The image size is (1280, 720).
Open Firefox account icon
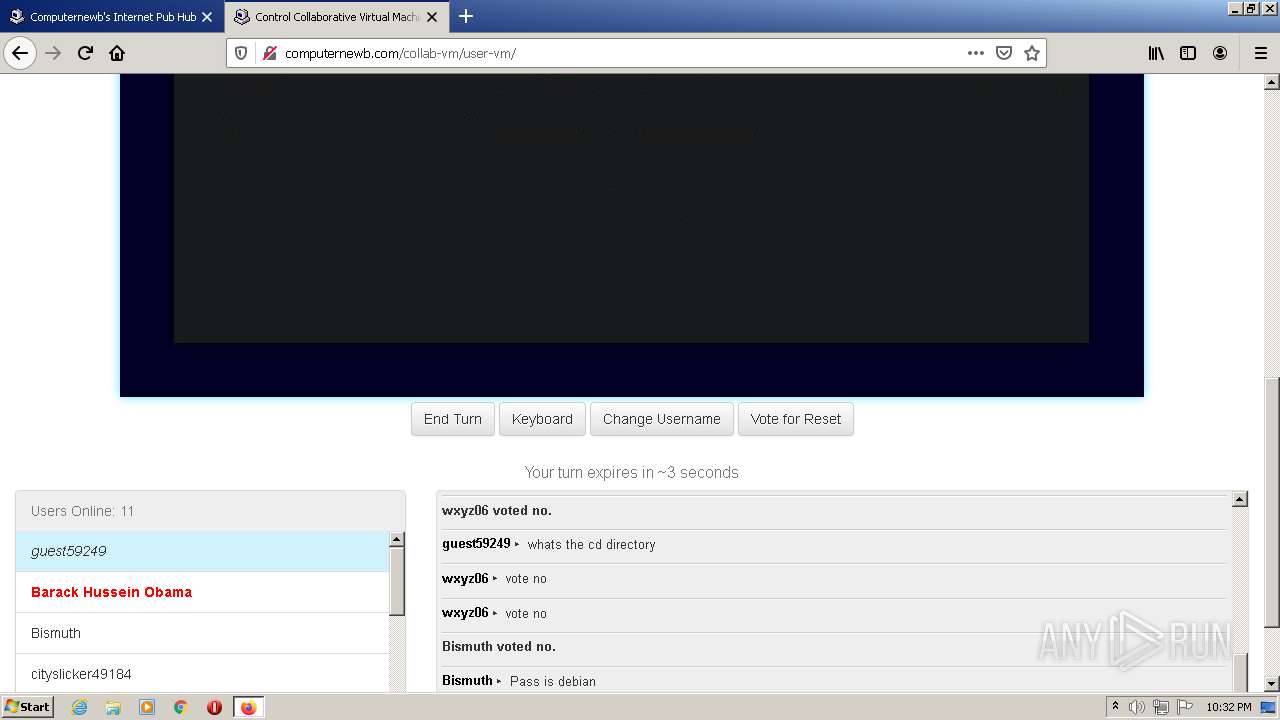coord(1220,53)
